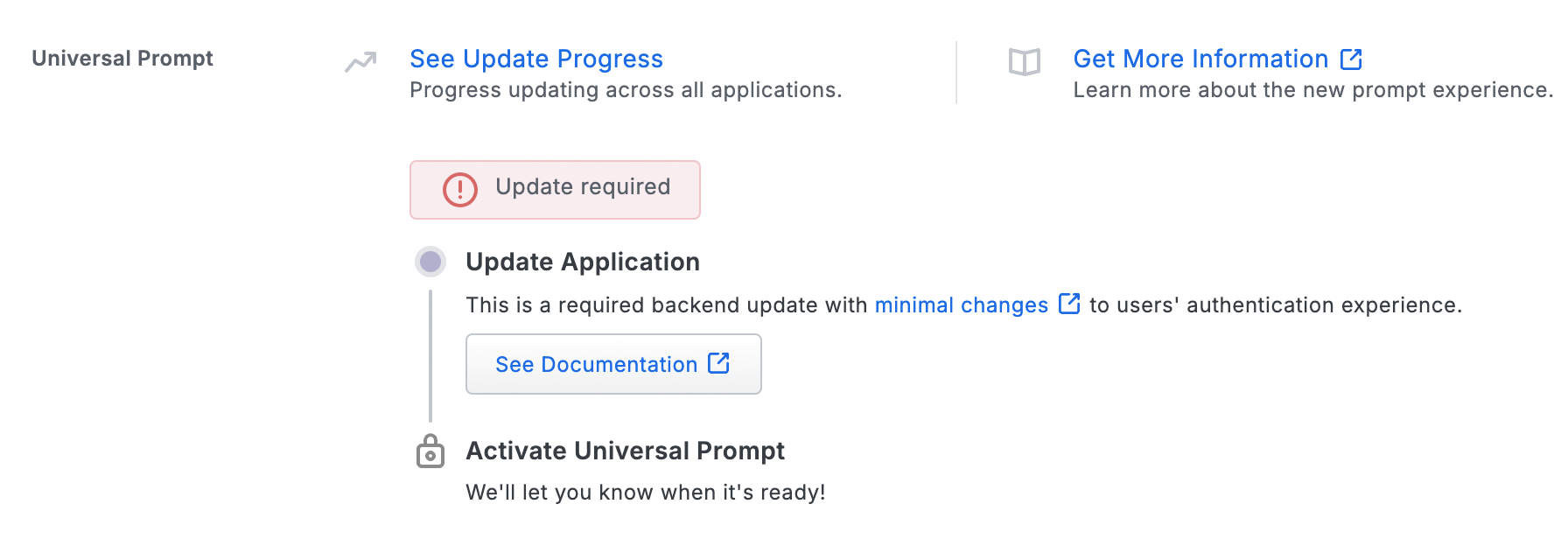Click the Update required status badge
Image resolution: width=1568 pixels, height=546 pixels.
[x=555, y=189]
